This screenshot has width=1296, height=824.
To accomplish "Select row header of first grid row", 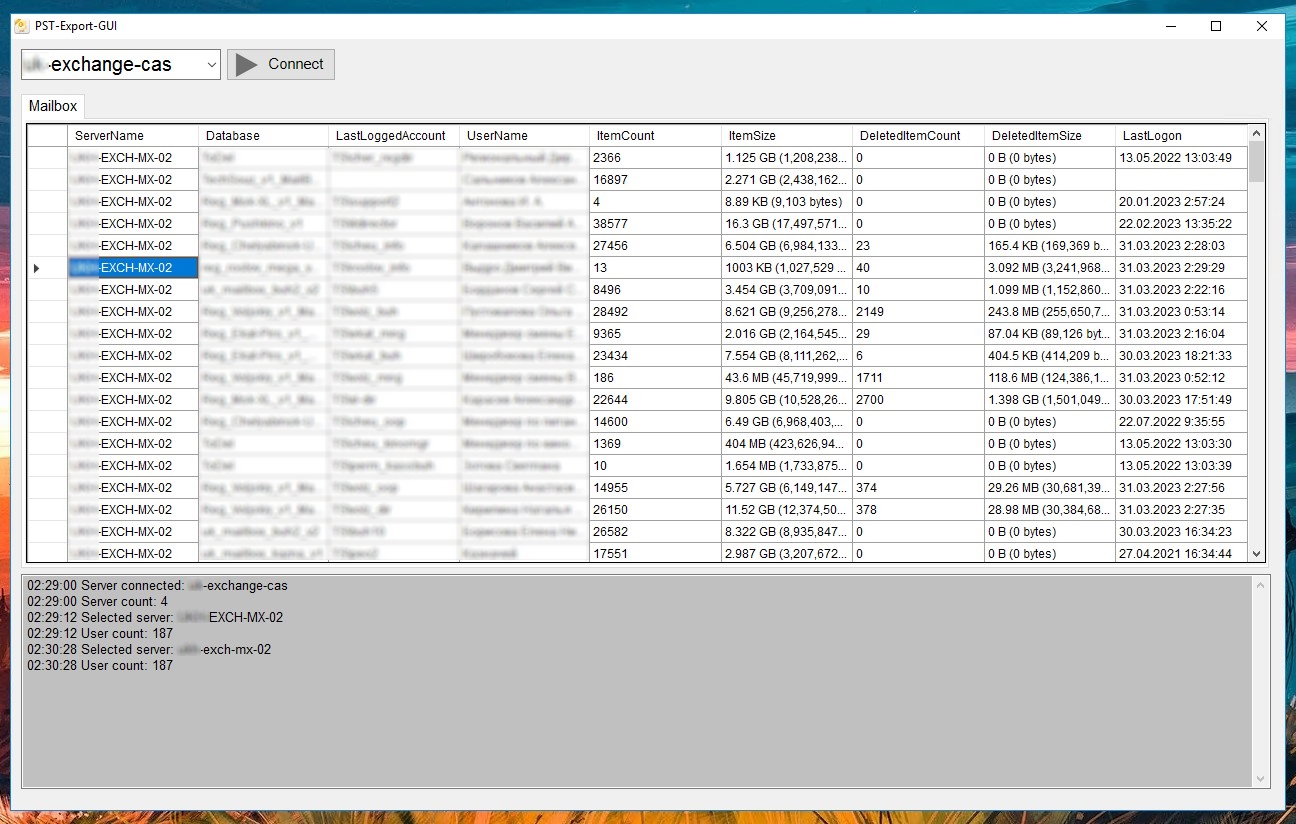I will click(47, 158).
